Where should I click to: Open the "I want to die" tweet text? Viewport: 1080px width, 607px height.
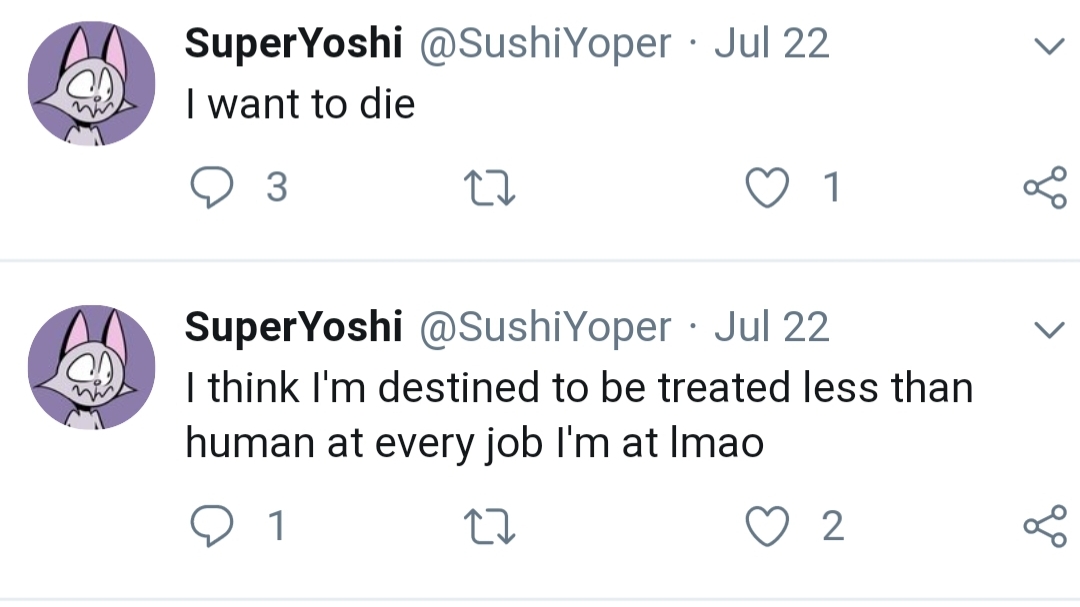tap(300, 104)
